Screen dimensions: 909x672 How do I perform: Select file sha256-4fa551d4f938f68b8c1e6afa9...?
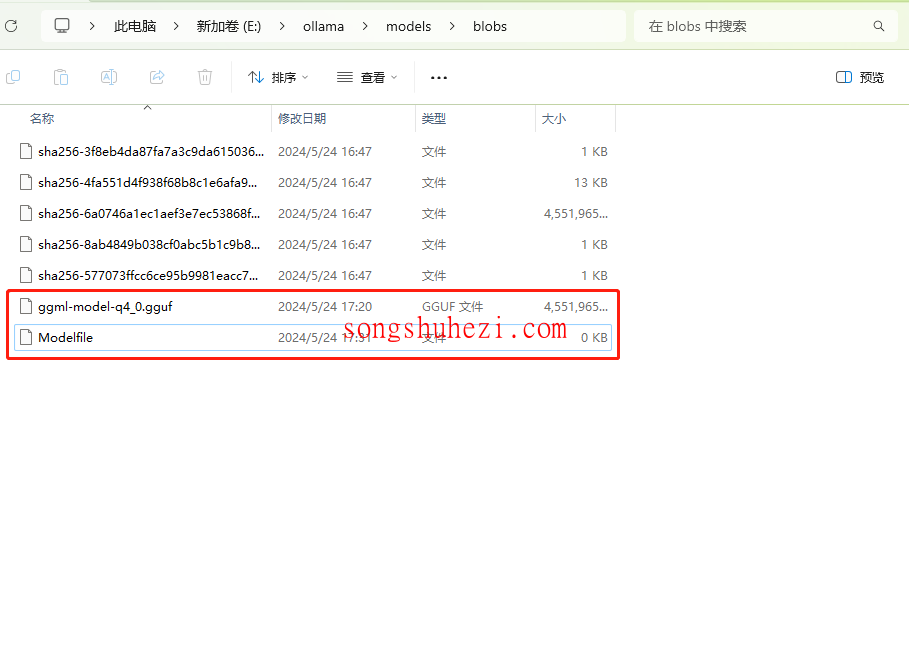coord(148,182)
